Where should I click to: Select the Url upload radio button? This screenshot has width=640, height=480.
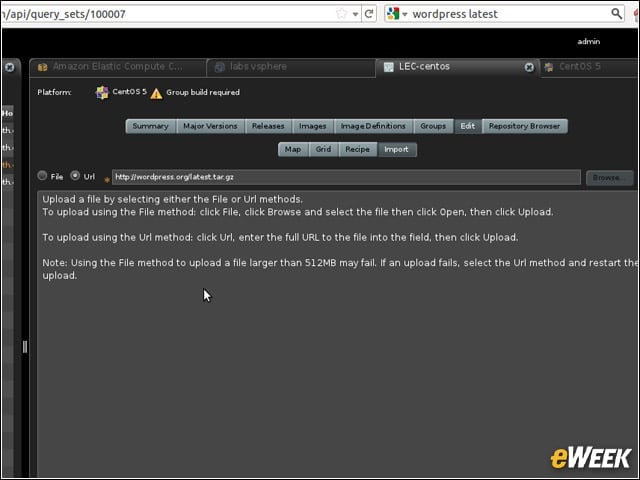point(75,176)
